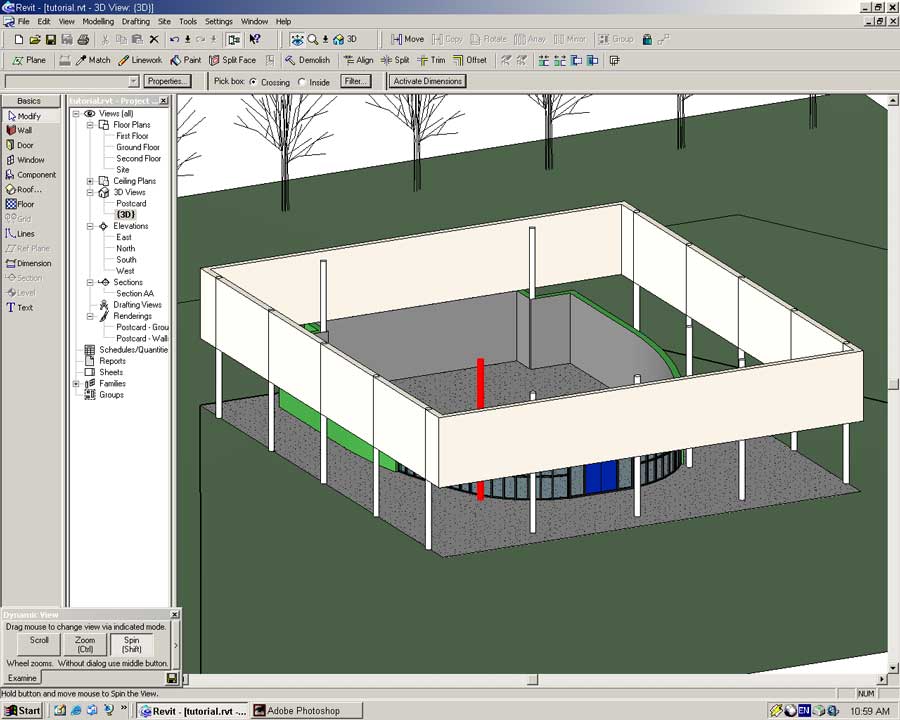Open the Modelling menu
The width and height of the screenshot is (900, 720).
click(98, 21)
